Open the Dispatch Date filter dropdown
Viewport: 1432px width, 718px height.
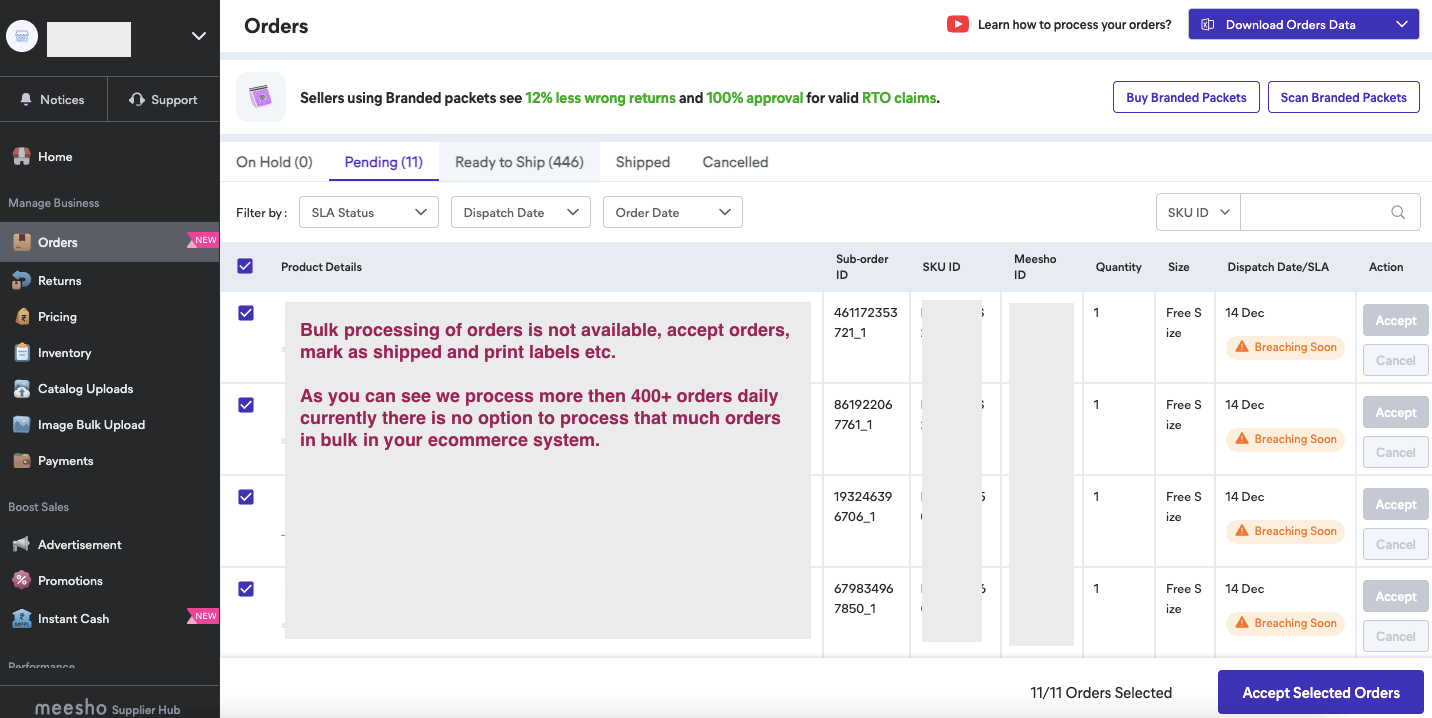click(520, 212)
